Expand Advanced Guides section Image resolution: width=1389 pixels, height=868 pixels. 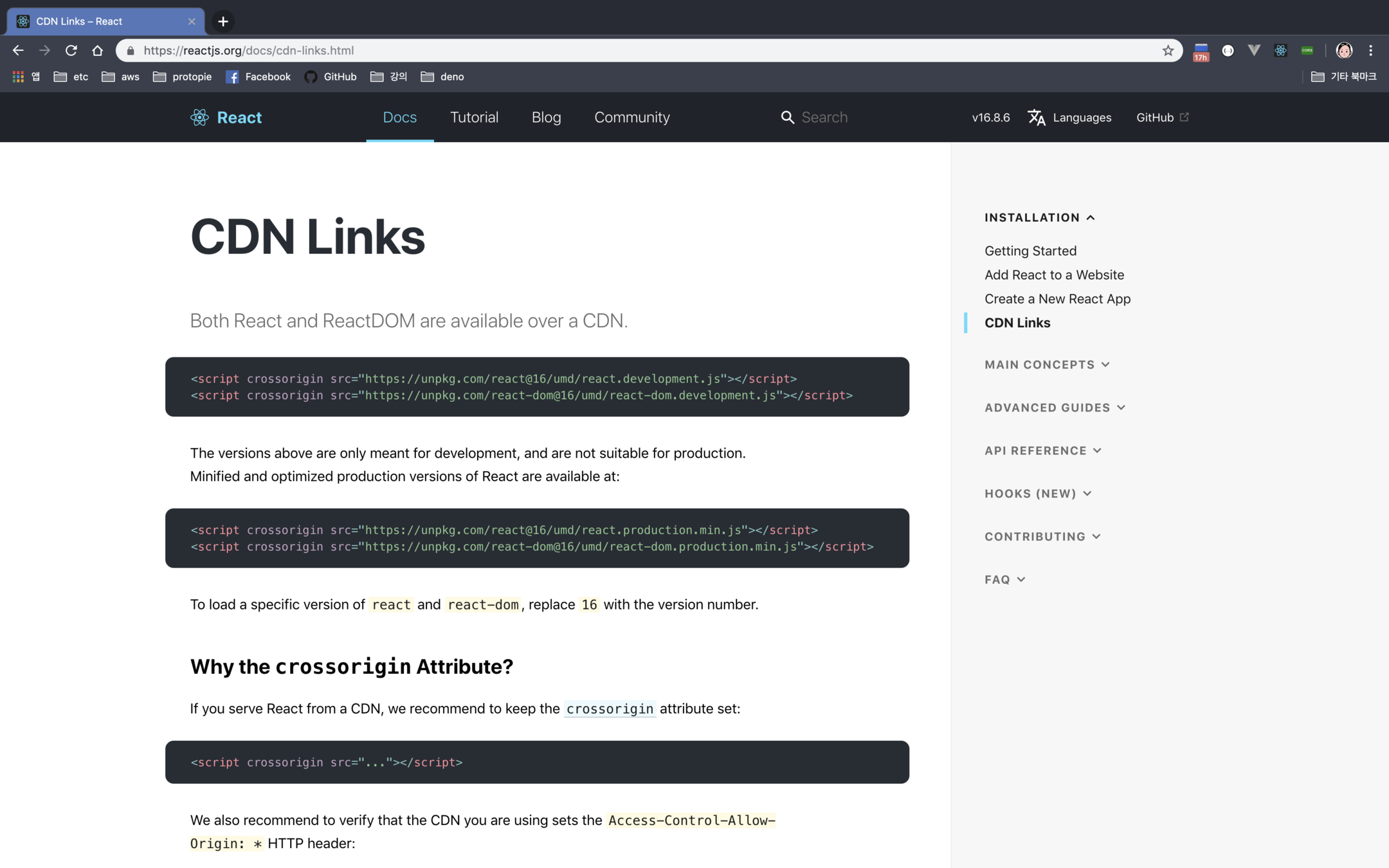point(1055,408)
